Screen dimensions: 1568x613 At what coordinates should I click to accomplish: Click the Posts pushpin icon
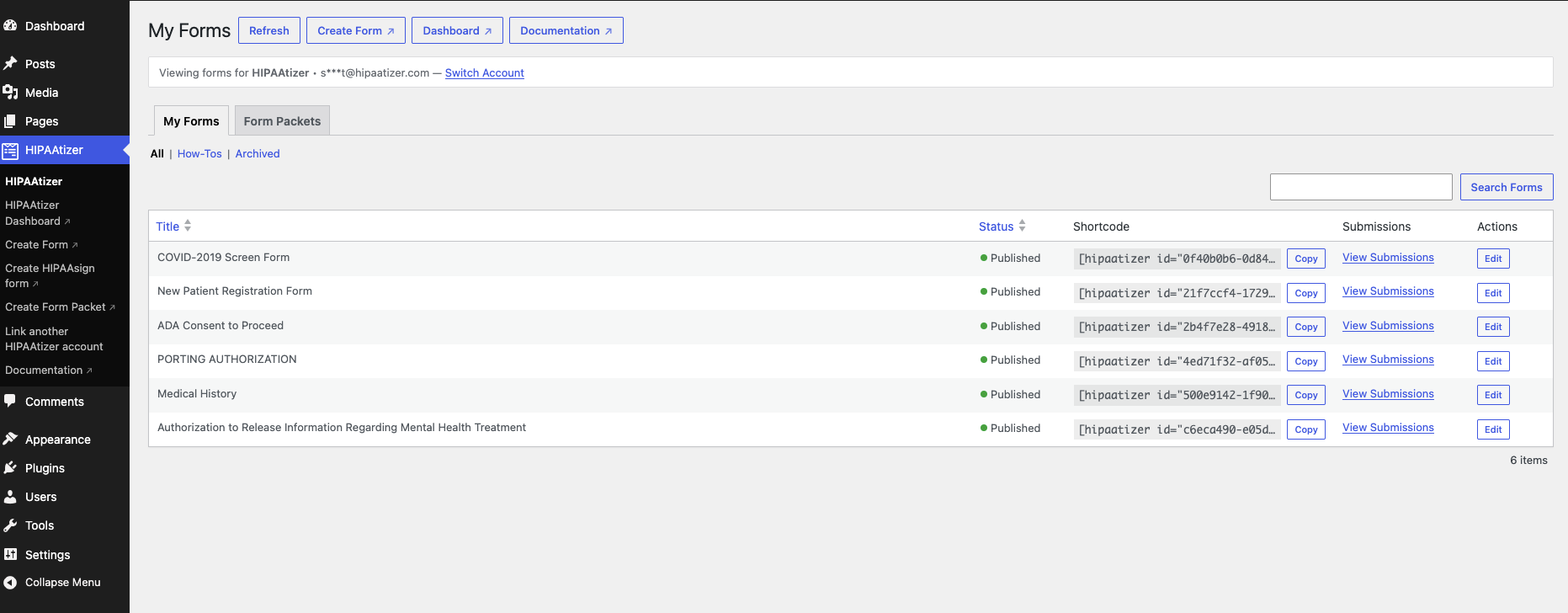click(x=10, y=64)
